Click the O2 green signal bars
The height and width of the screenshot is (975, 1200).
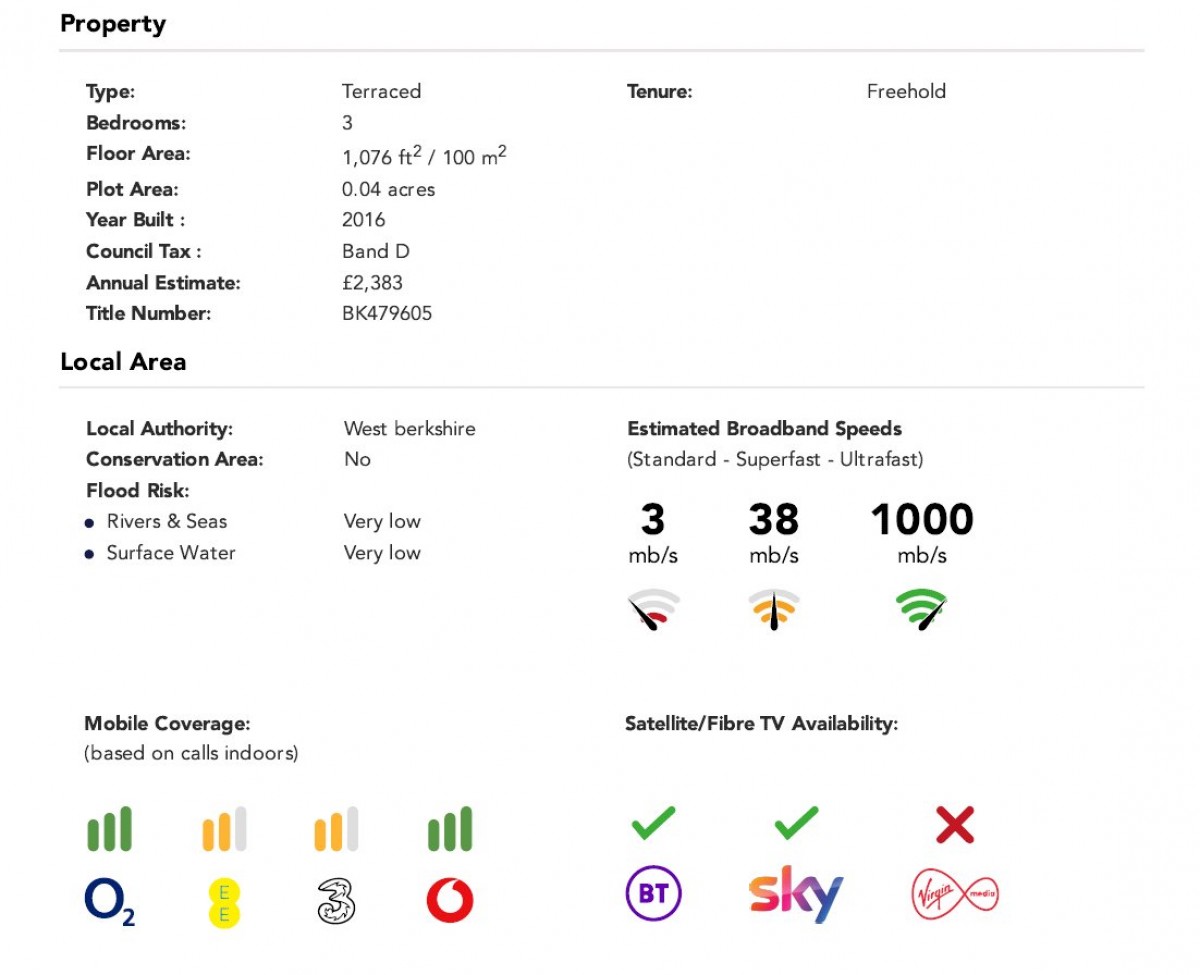click(109, 829)
